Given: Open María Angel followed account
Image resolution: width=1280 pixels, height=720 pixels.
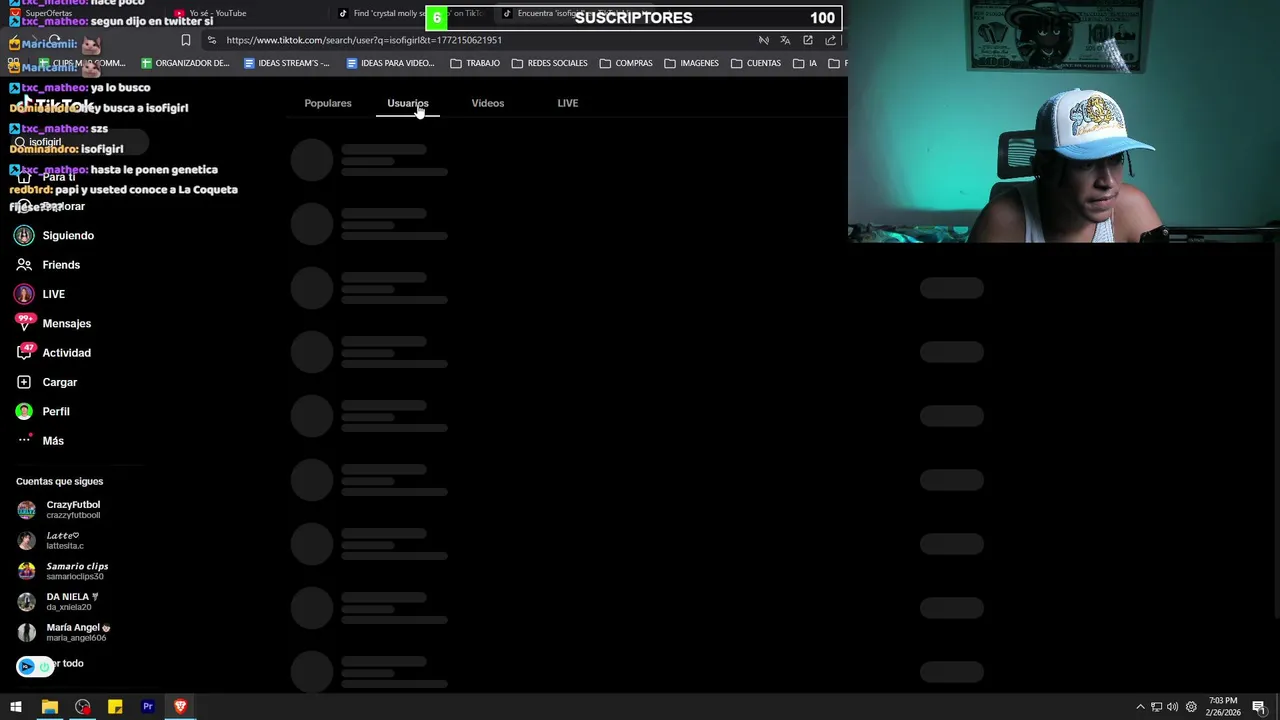Looking at the screenshot, I should 64,632.
